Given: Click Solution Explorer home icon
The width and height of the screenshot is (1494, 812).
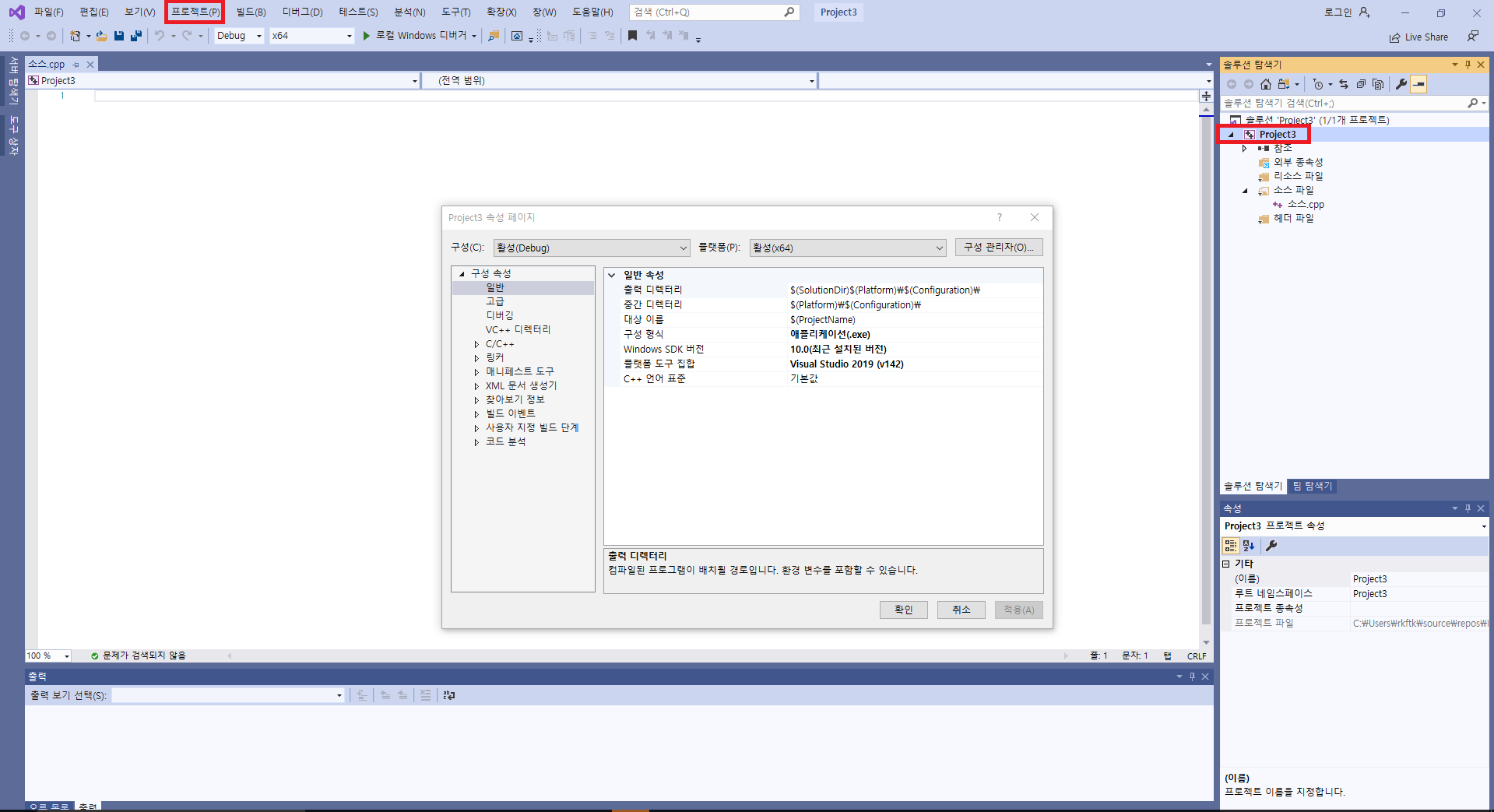Looking at the screenshot, I should click(x=1266, y=84).
